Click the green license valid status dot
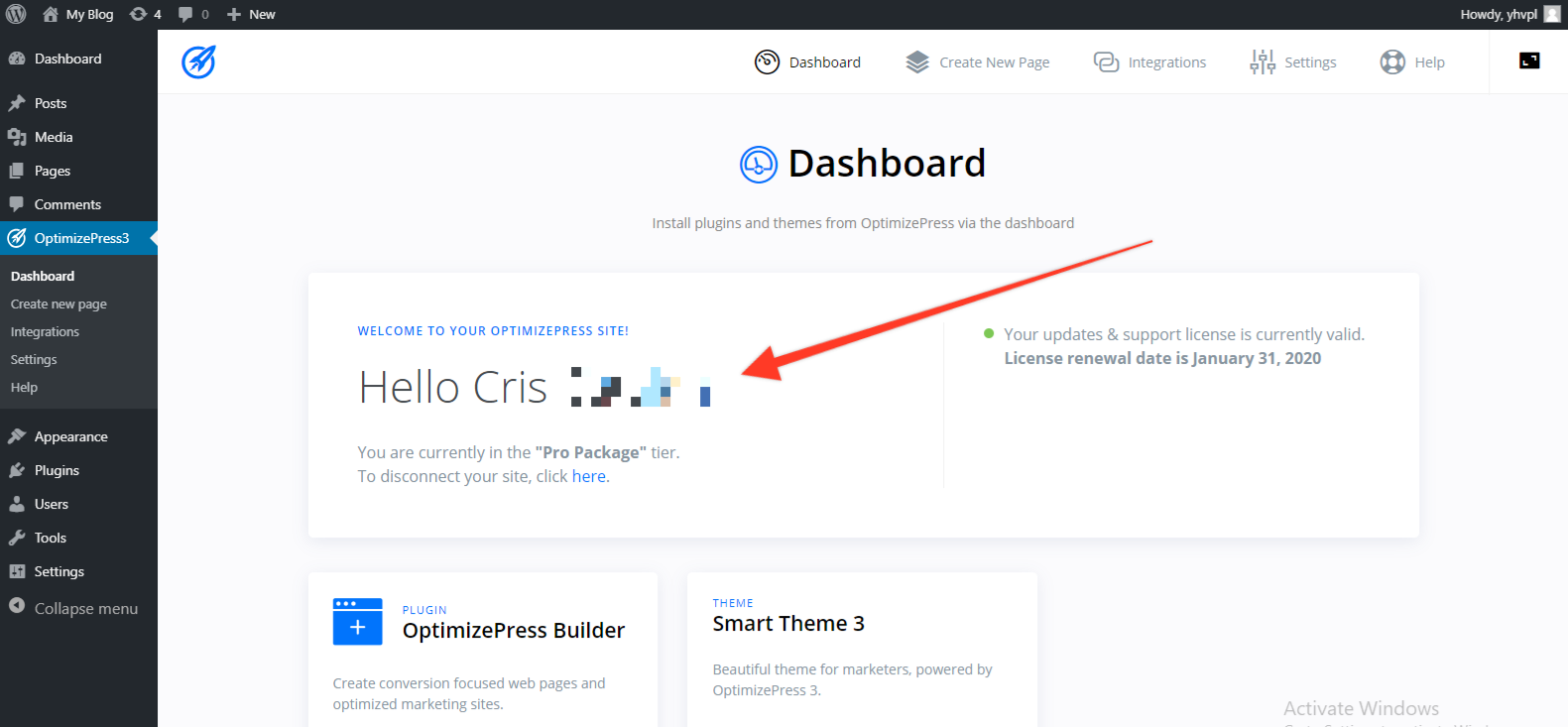 pyautogui.click(x=989, y=333)
